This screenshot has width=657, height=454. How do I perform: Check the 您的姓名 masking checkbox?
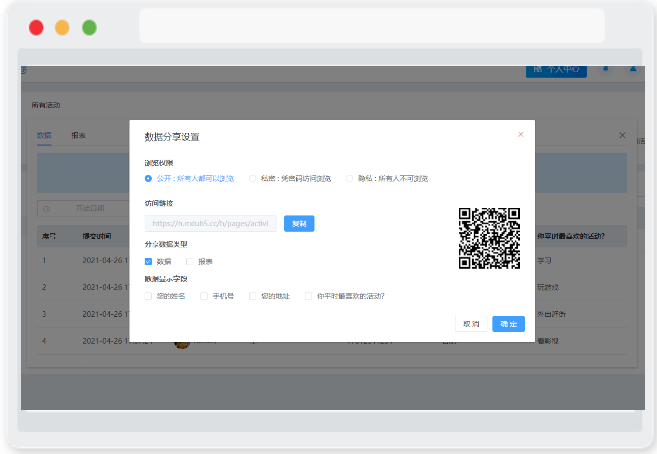click(148, 296)
